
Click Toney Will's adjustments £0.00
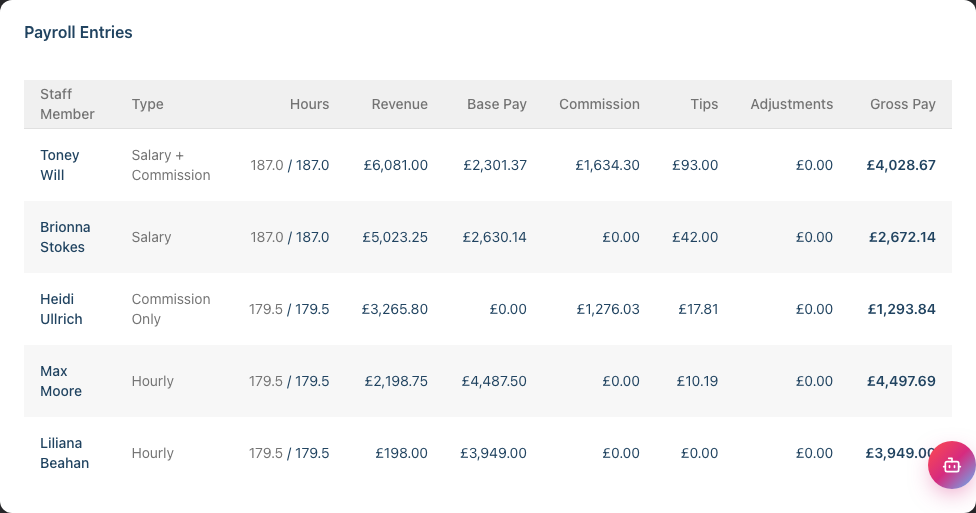pyautogui.click(x=814, y=165)
